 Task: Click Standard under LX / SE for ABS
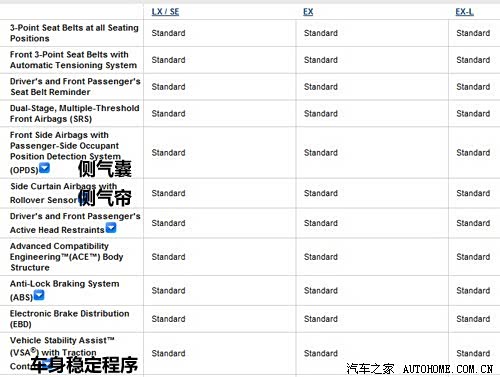tap(168, 291)
